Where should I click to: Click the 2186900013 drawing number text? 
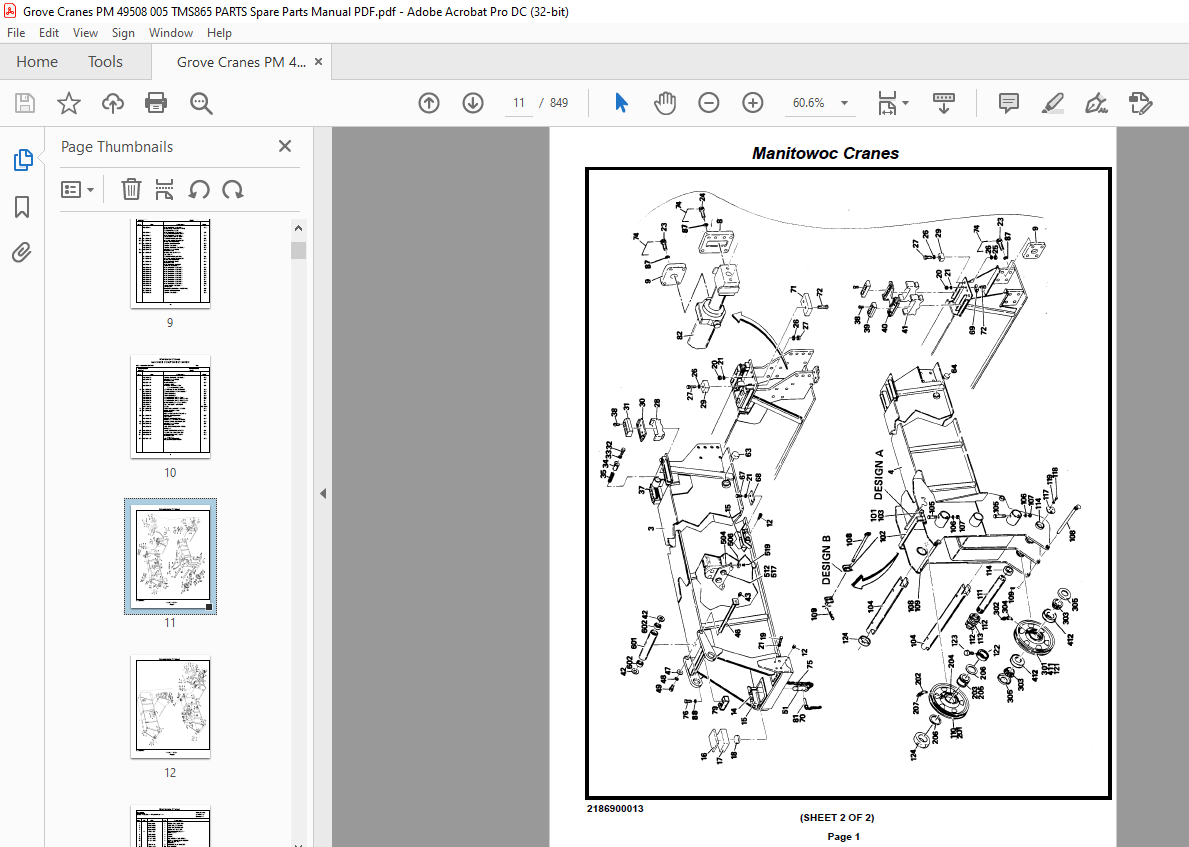coord(615,808)
